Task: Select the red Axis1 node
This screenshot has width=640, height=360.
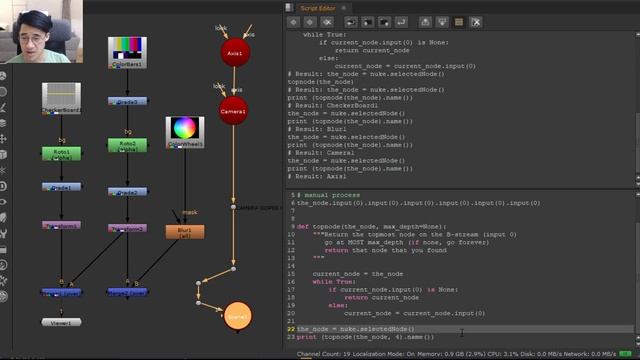Action: pyautogui.click(x=235, y=53)
